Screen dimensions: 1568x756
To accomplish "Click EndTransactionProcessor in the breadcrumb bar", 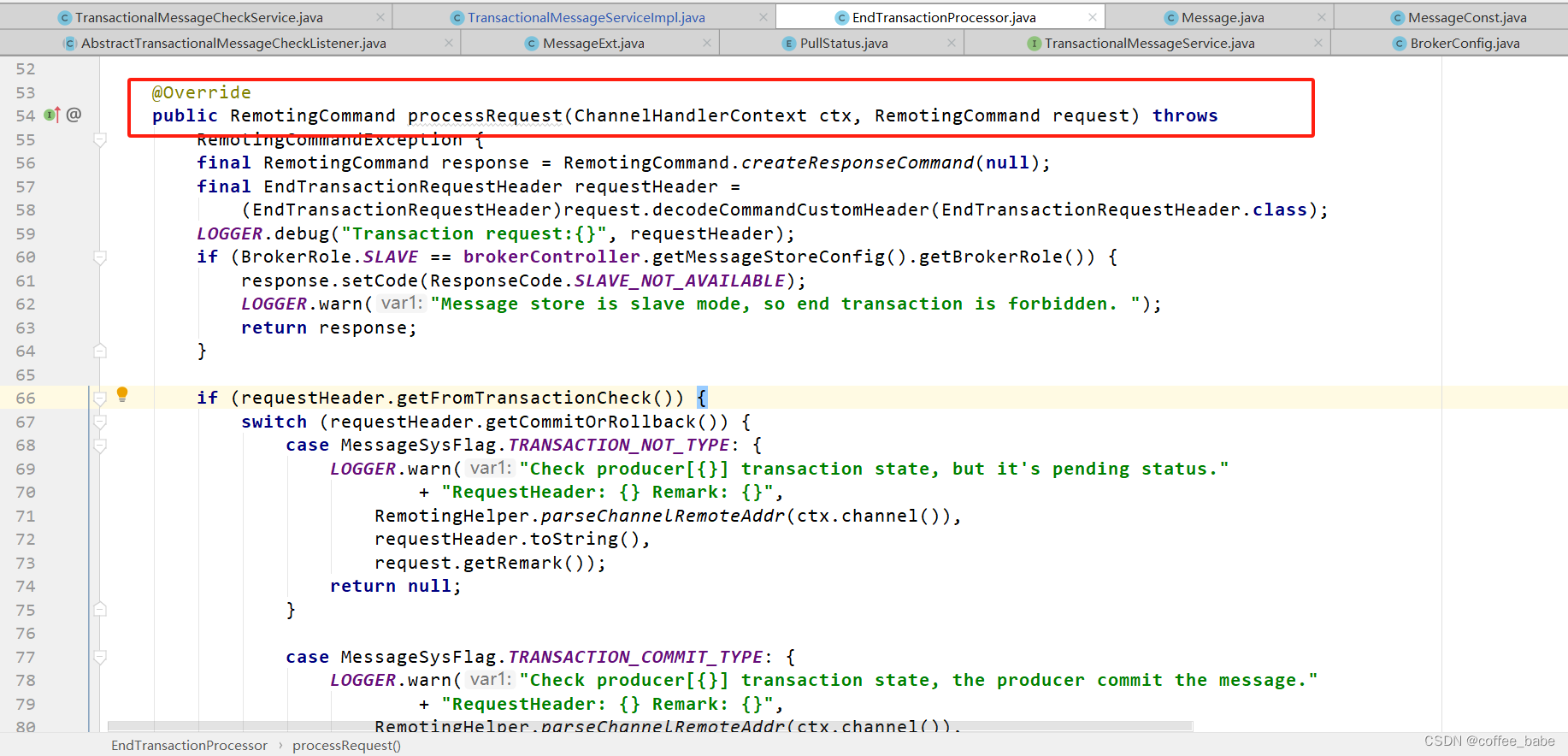I will coord(189,745).
